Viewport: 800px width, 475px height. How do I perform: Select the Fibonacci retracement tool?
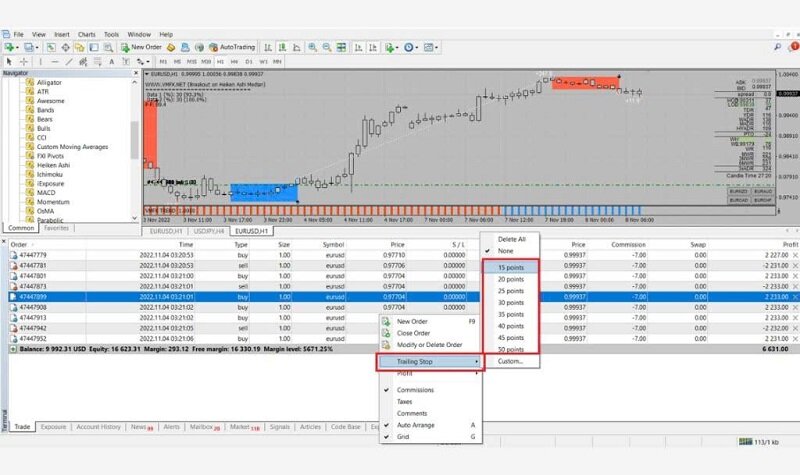(x=97, y=61)
